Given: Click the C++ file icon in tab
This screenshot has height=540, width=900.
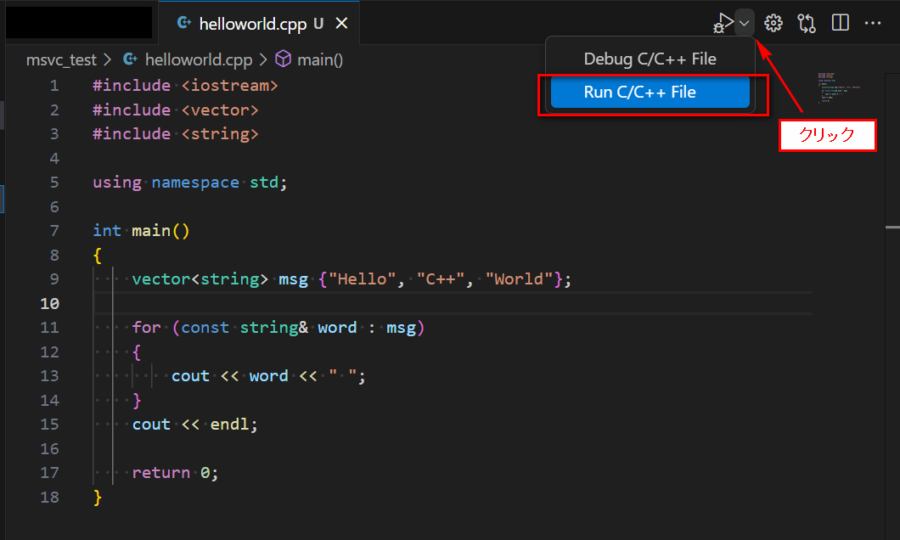Looking at the screenshot, I should tap(184, 23).
